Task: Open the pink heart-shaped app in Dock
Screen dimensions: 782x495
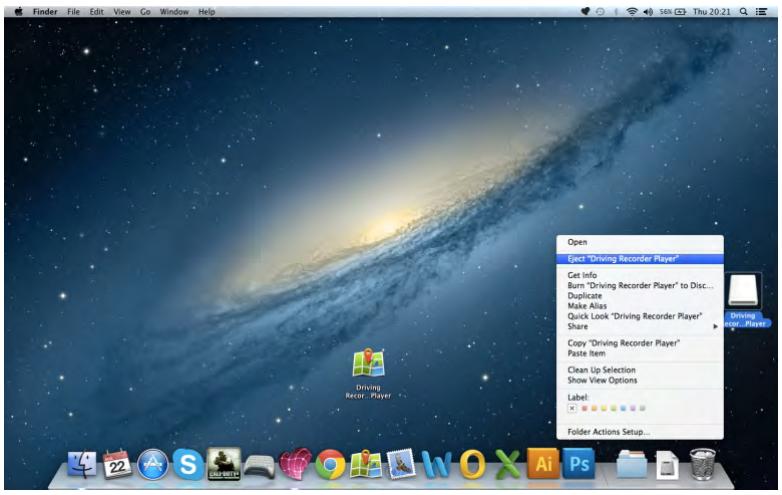Action: click(295, 464)
